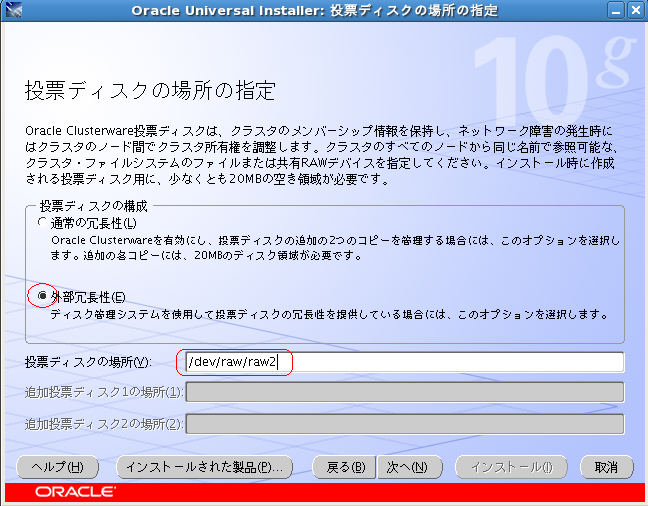Open the window menu icon in title bar
This screenshot has width=648, height=506.
coord(14,10)
